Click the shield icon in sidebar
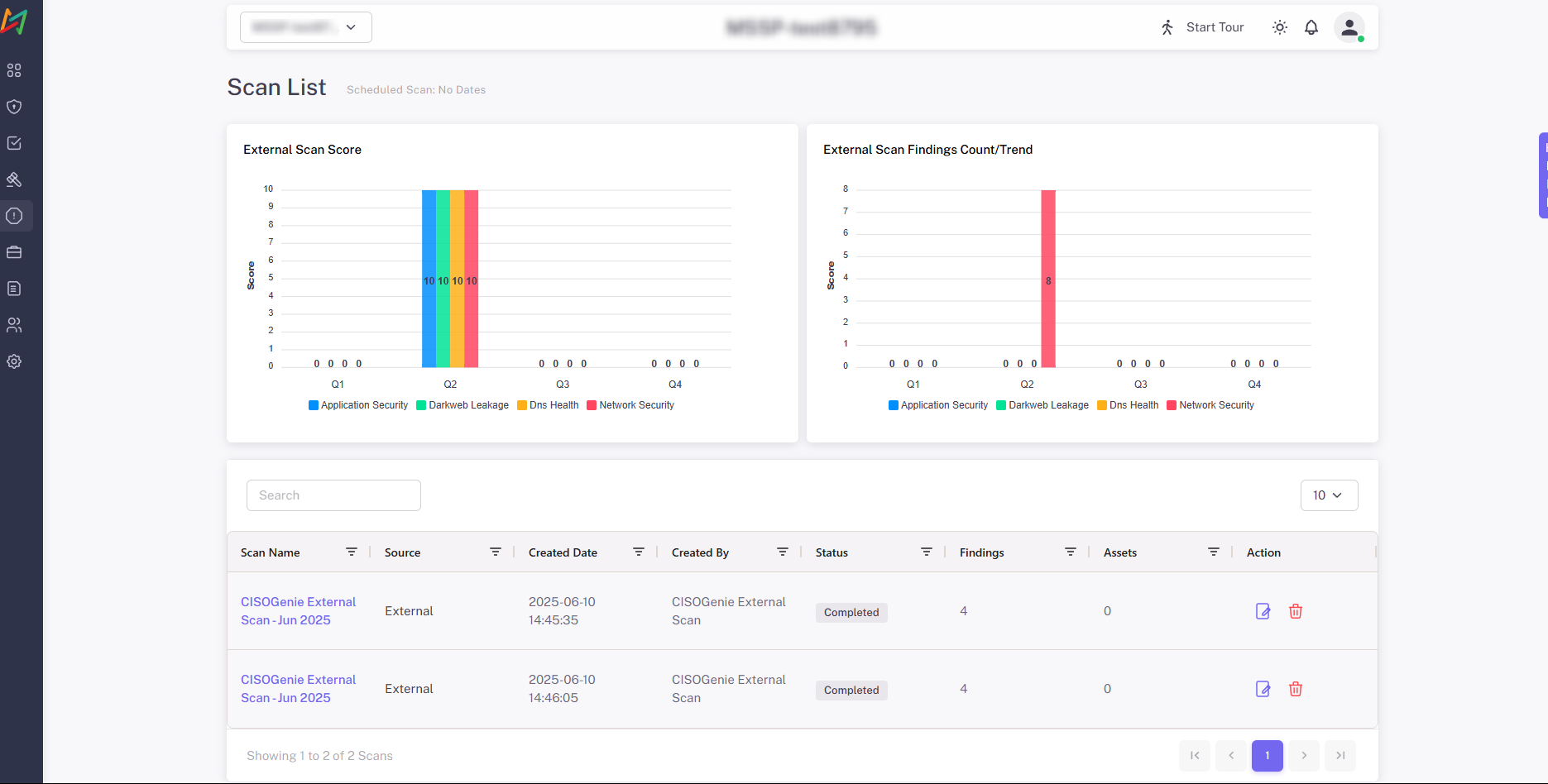 pyautogui.click(x=14, y=107)
